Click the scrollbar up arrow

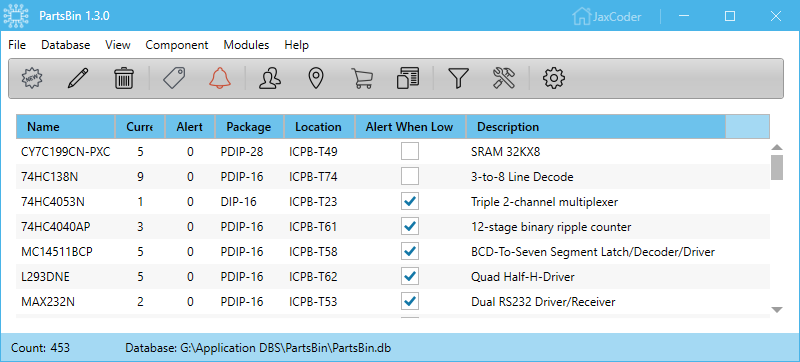(777, 147)
